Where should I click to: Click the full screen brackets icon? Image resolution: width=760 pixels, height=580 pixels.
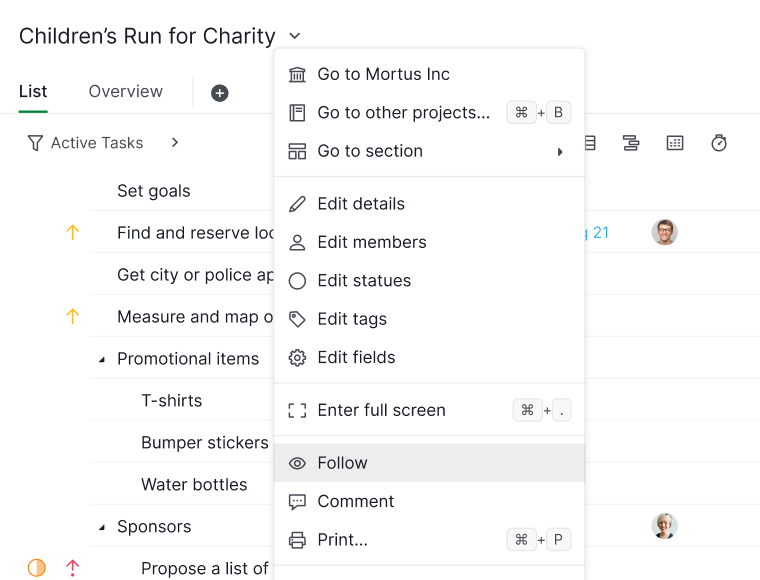point(297,410)
